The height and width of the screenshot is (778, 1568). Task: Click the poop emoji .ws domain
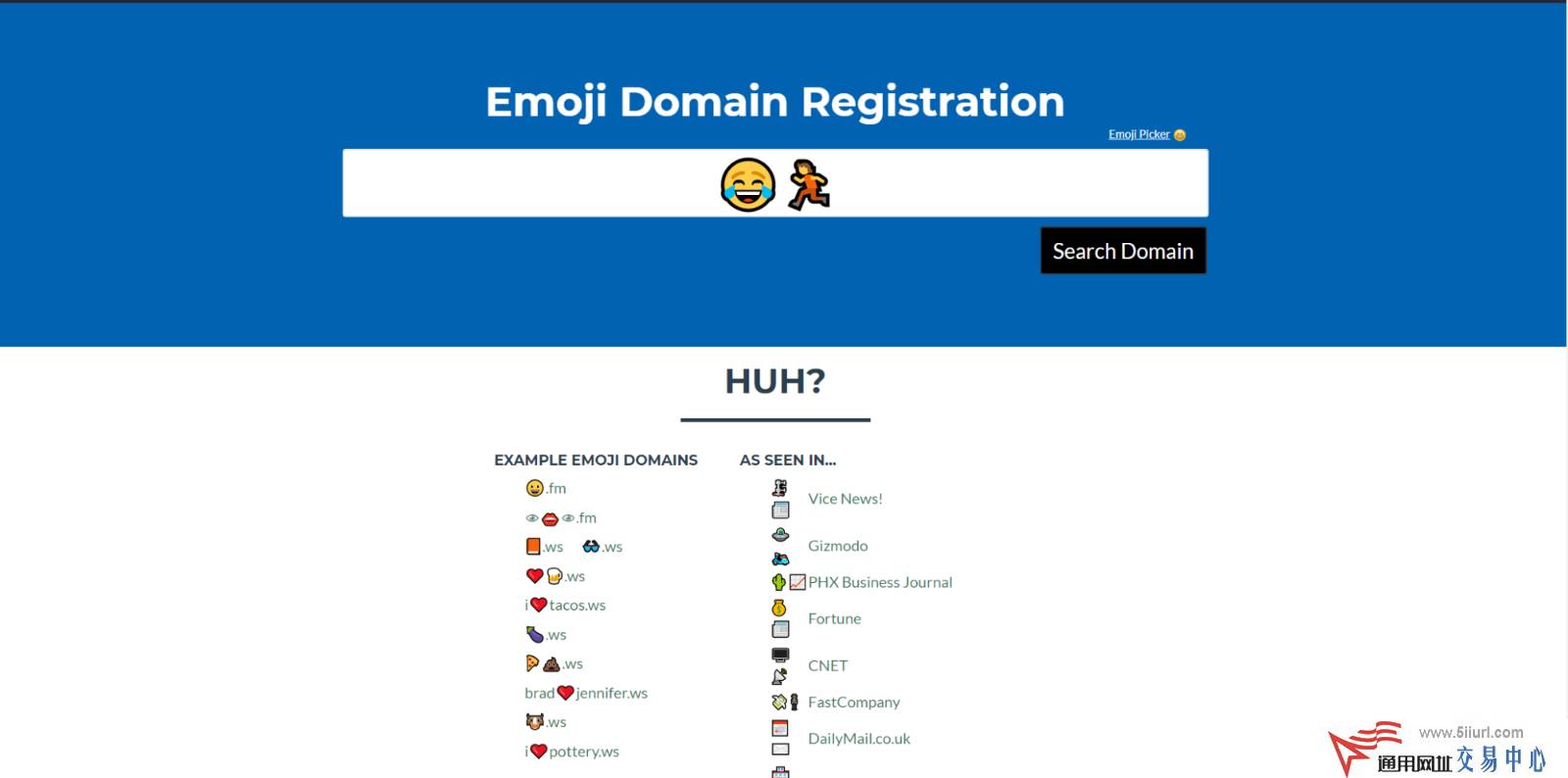click(552, 664)
